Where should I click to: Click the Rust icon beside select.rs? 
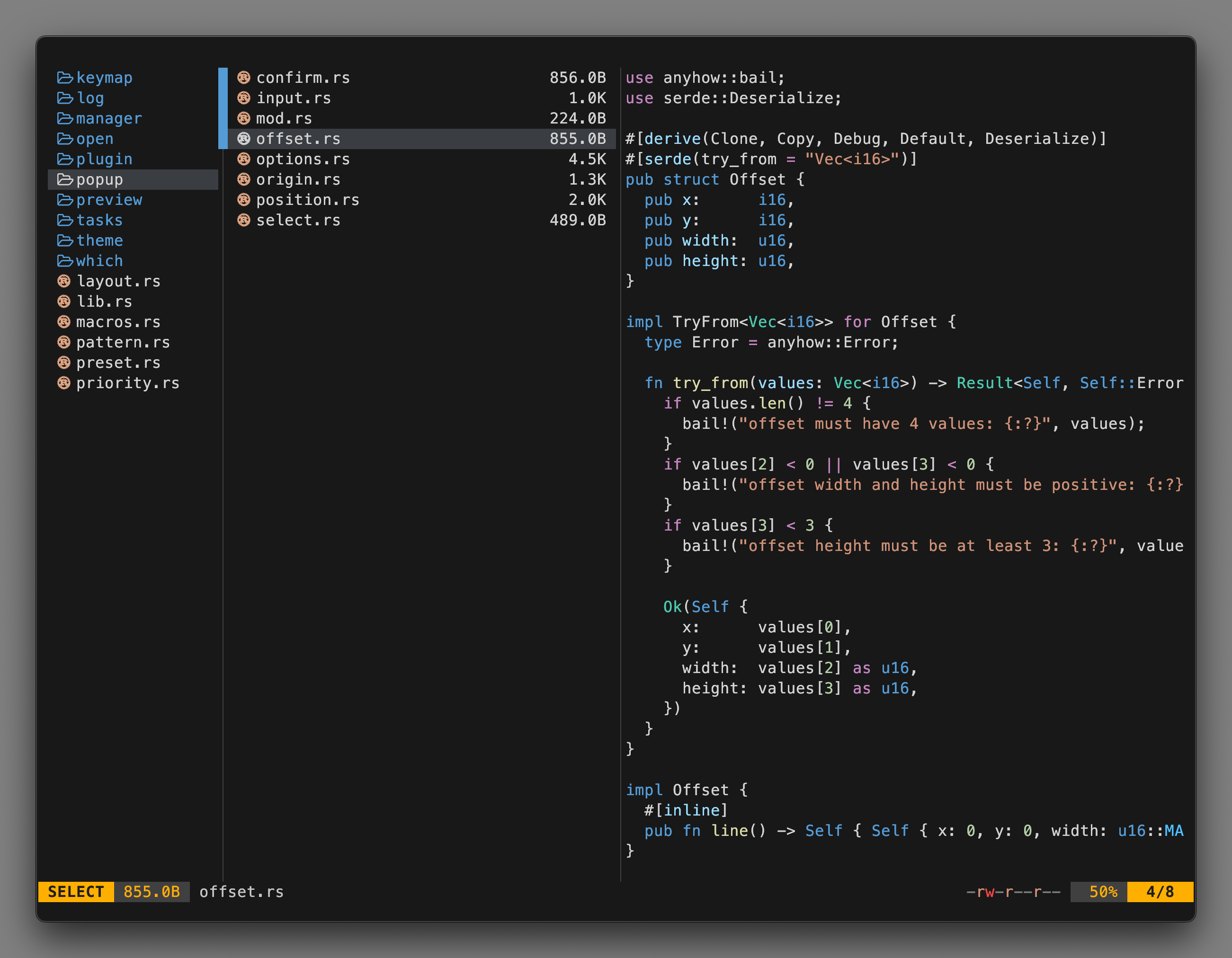244,220
